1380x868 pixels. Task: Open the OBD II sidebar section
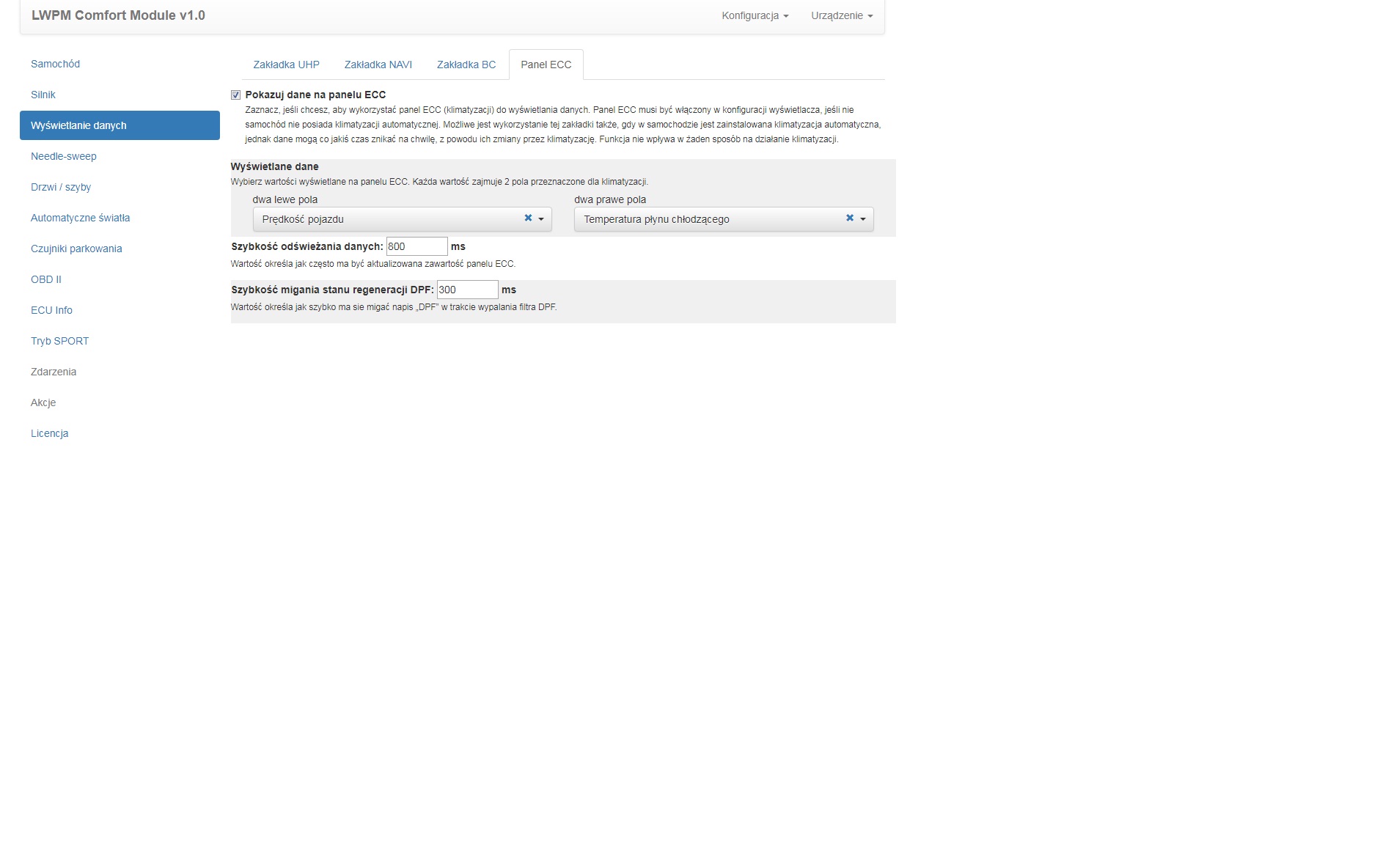(46, 279)
